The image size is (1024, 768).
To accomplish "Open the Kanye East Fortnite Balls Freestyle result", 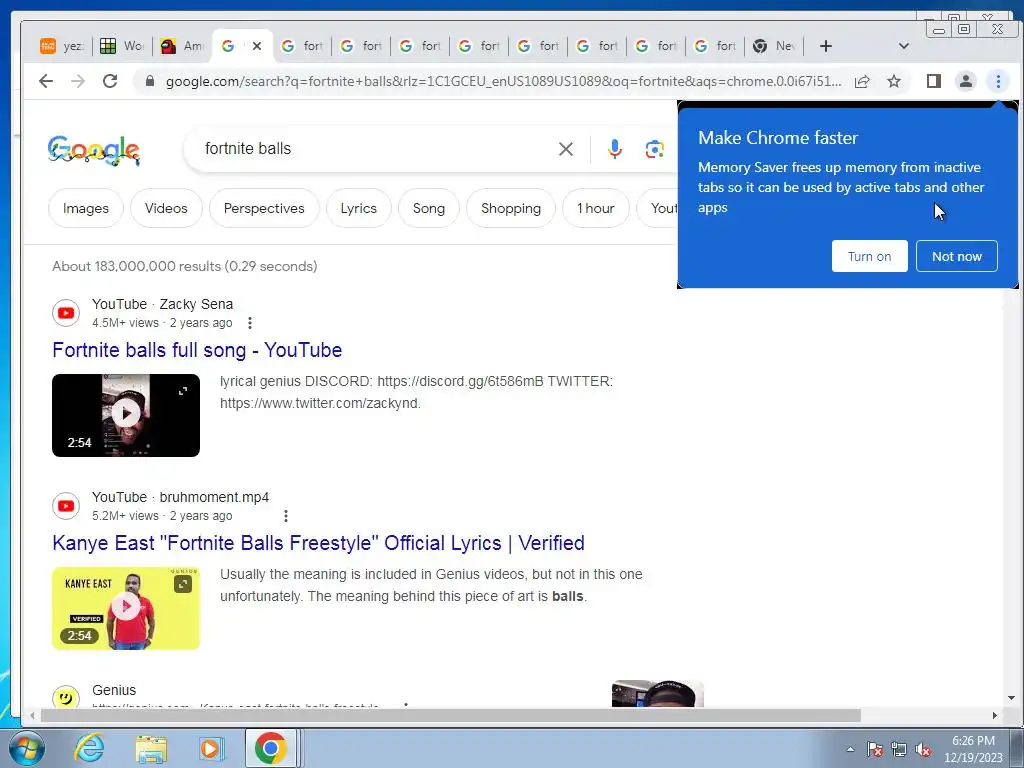I will point(318,543).
